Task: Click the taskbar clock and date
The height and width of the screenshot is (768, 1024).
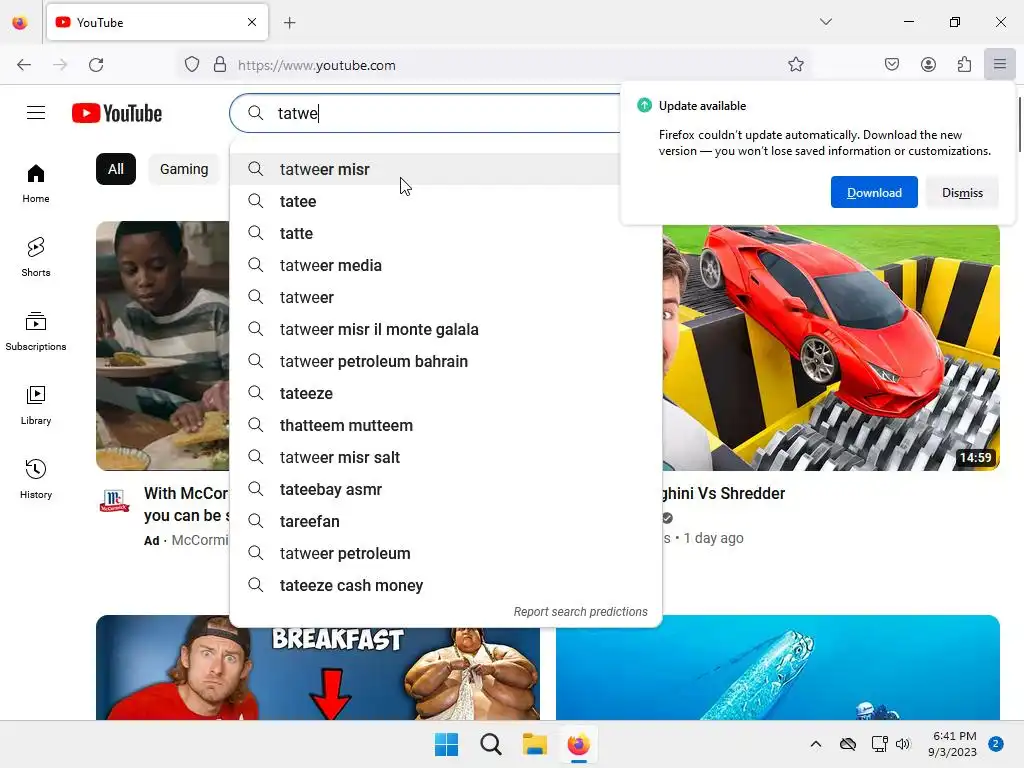Action: [952, 744]
